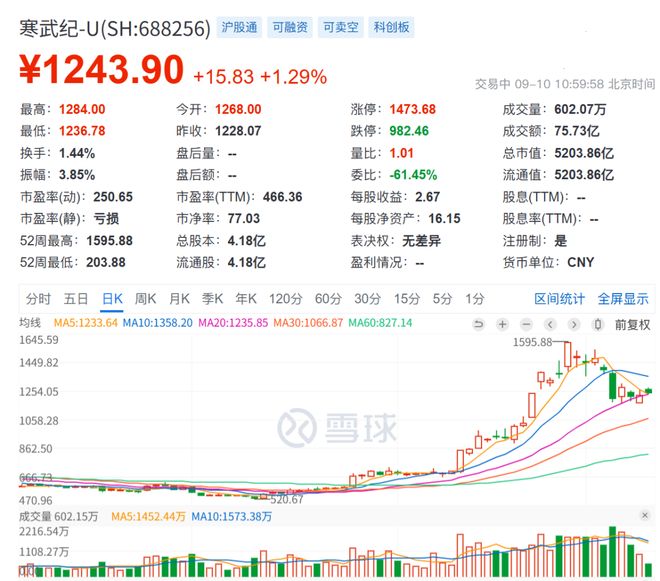Screen dimensions: 660x581
Task: Click 最高 value 1284.00
Action: coord(82,109)
